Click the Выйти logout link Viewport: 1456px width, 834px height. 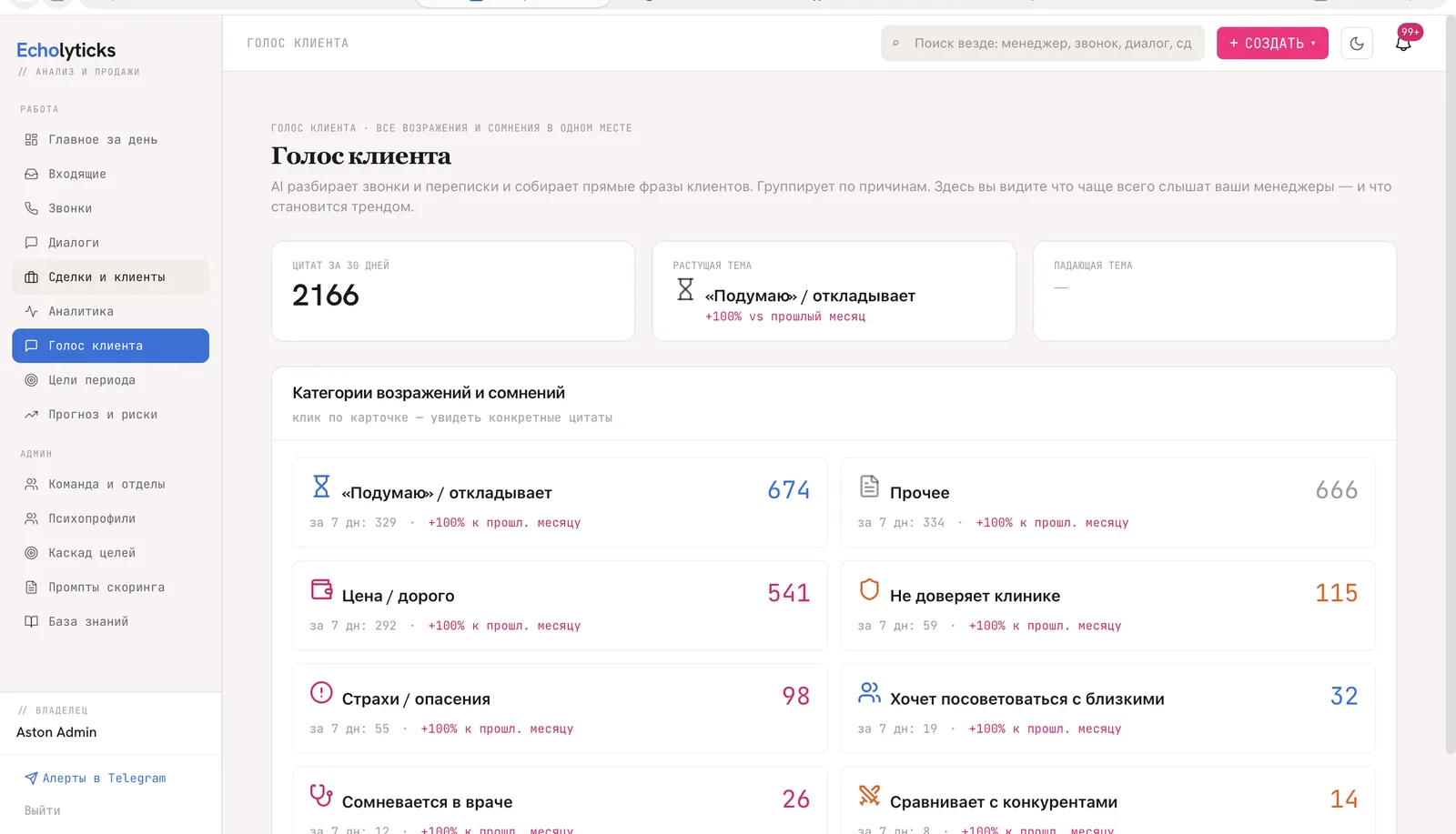click(42, 810)
